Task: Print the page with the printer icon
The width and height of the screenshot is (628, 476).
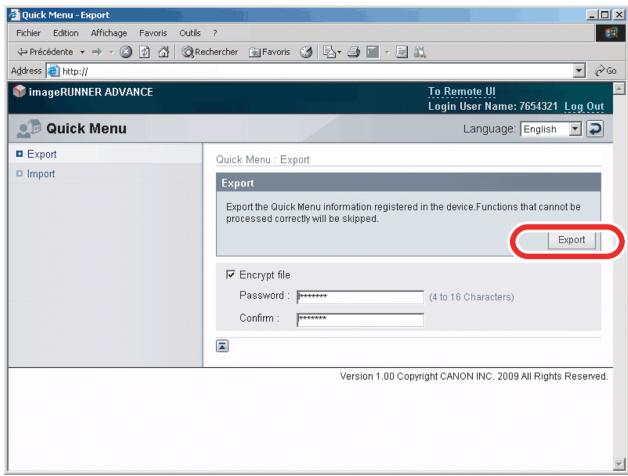Action: 353,52
